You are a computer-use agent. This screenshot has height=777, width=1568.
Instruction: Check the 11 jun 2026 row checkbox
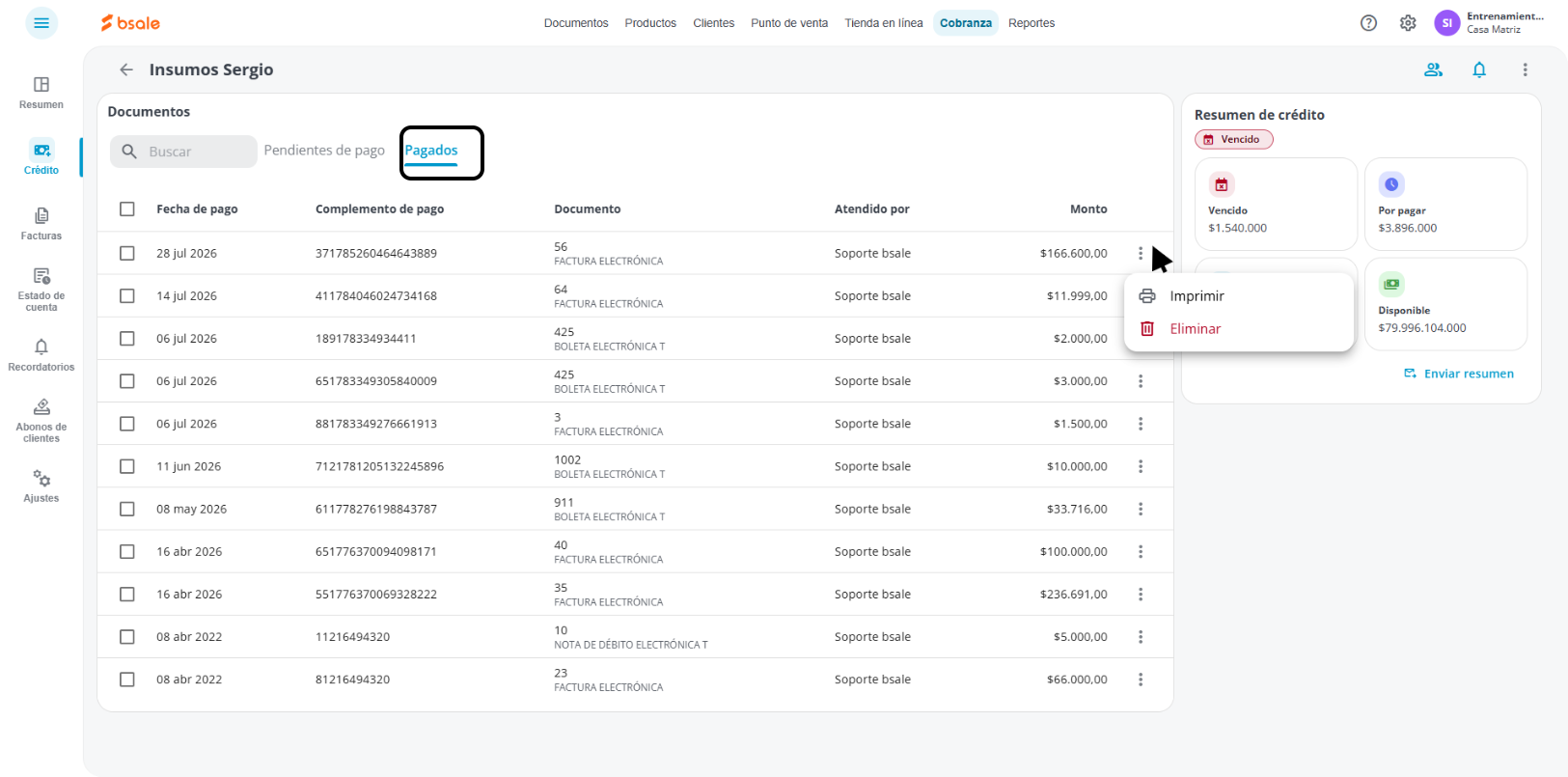pos(127,466)
